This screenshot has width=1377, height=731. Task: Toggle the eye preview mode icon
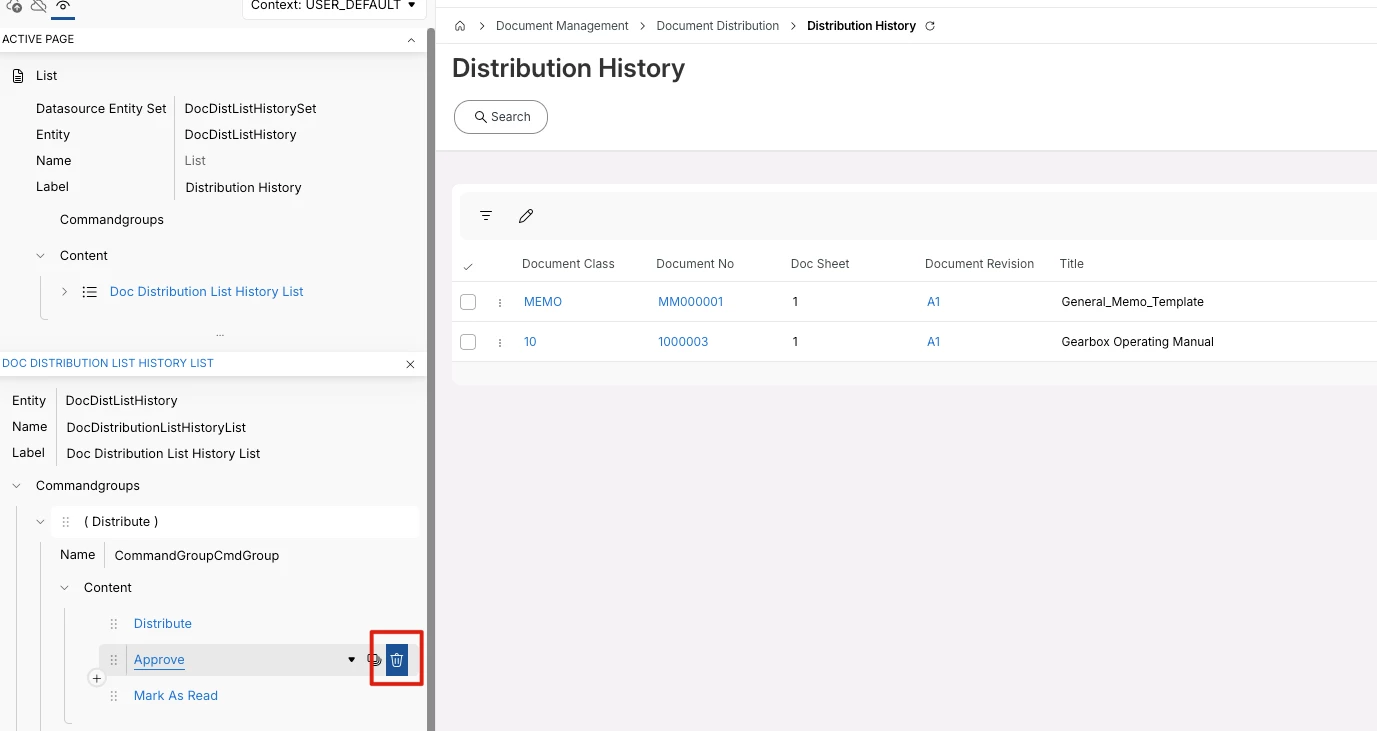pyautogui.click(x=63, y=6)
